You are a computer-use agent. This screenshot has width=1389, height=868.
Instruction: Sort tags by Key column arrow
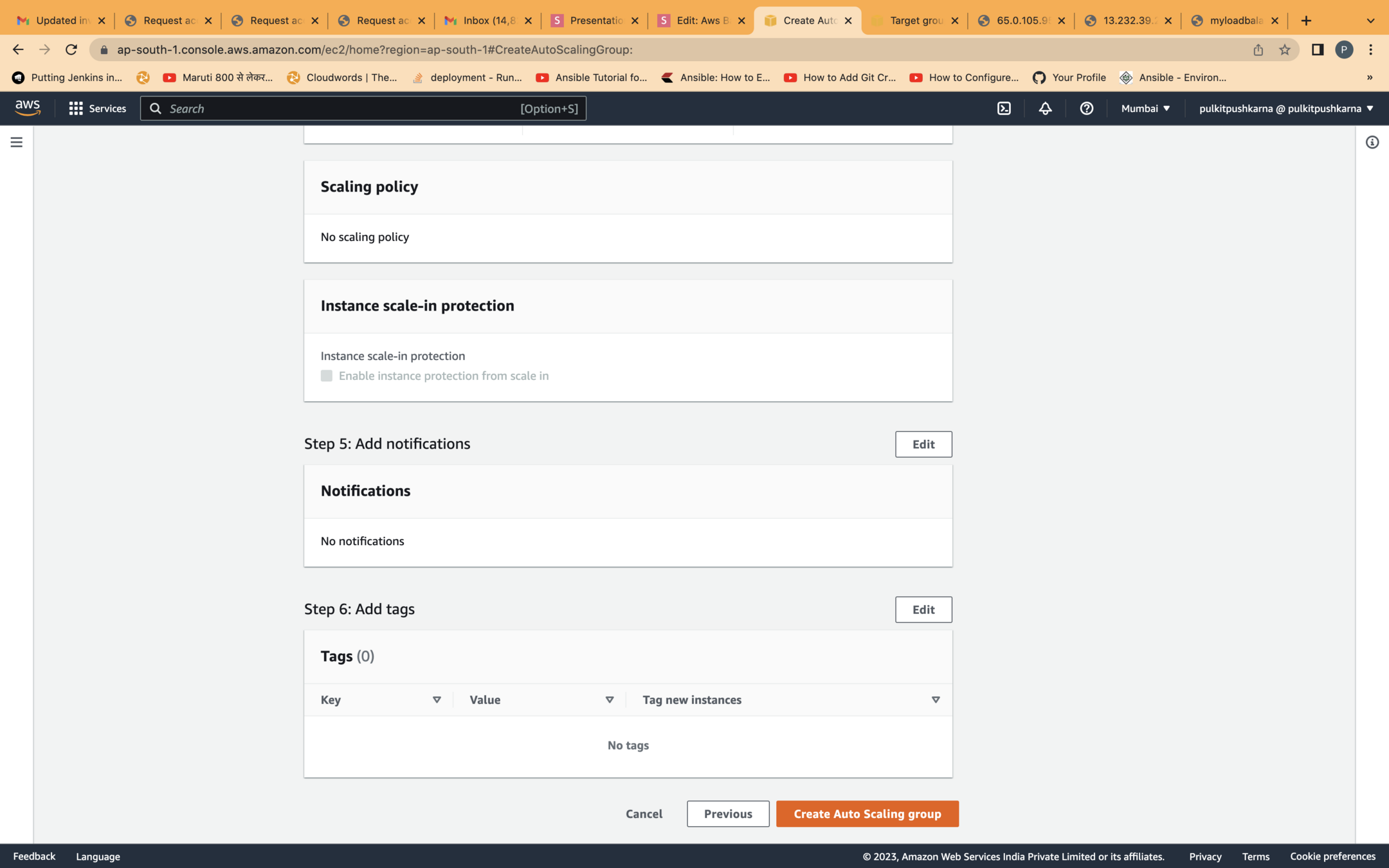(437, 700)
